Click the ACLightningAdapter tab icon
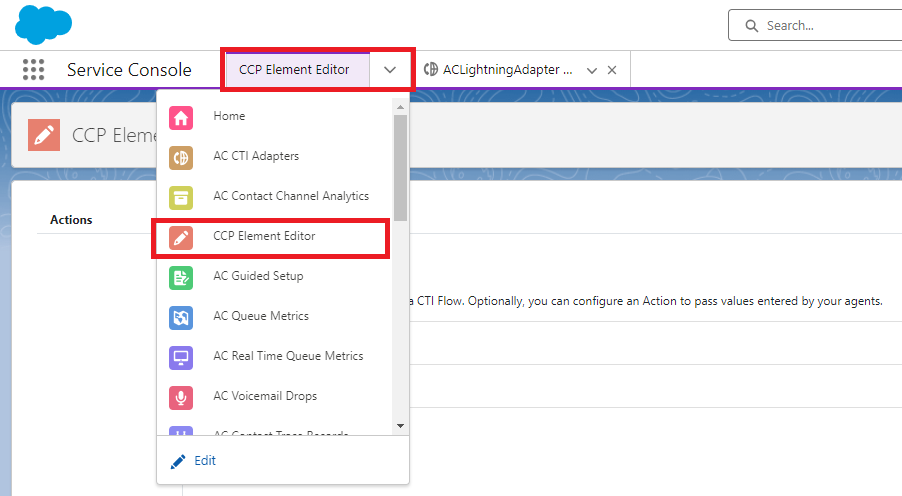The image size is (902, 496). (430, 70)
